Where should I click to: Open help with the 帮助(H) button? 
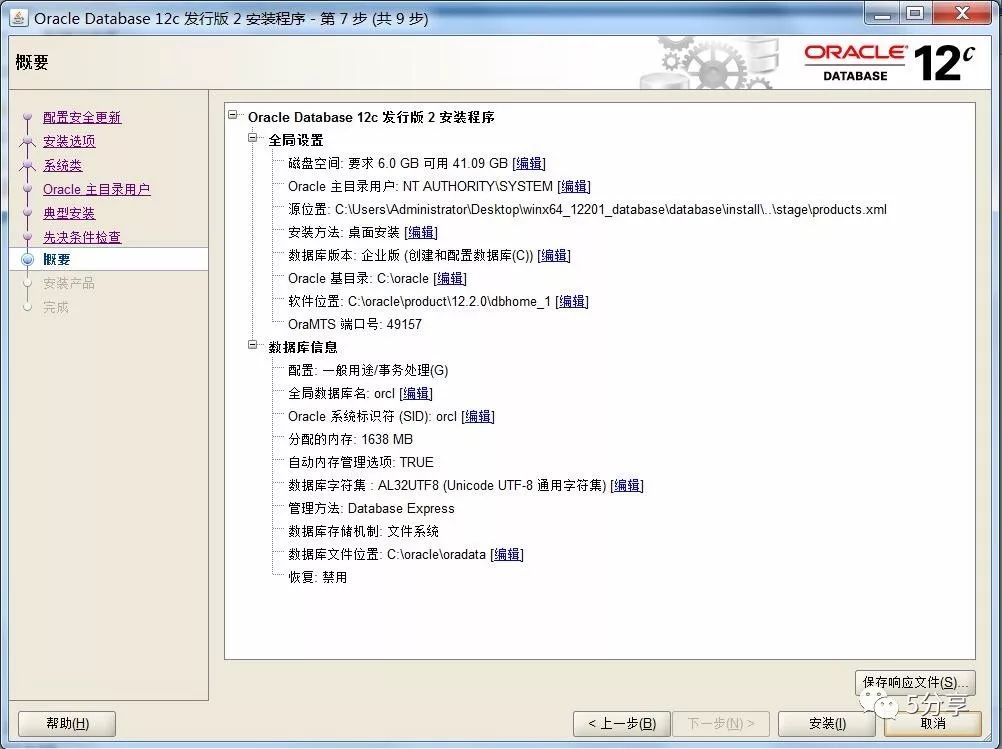point(67,723)
